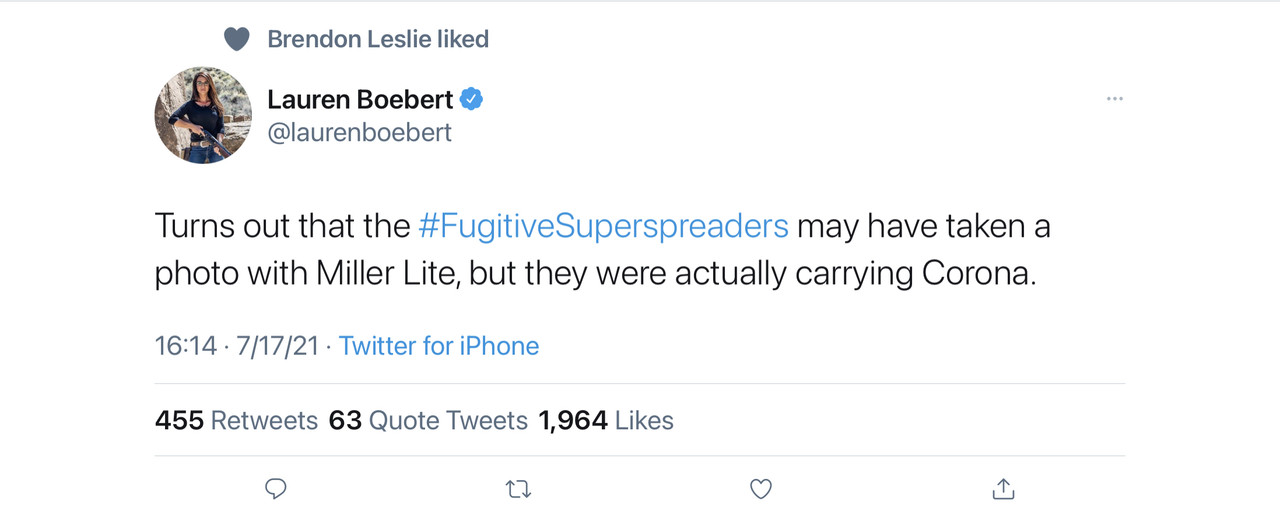Like the tweet with heart icon
Screen dimensions: 1280x507
coord(761,489)
